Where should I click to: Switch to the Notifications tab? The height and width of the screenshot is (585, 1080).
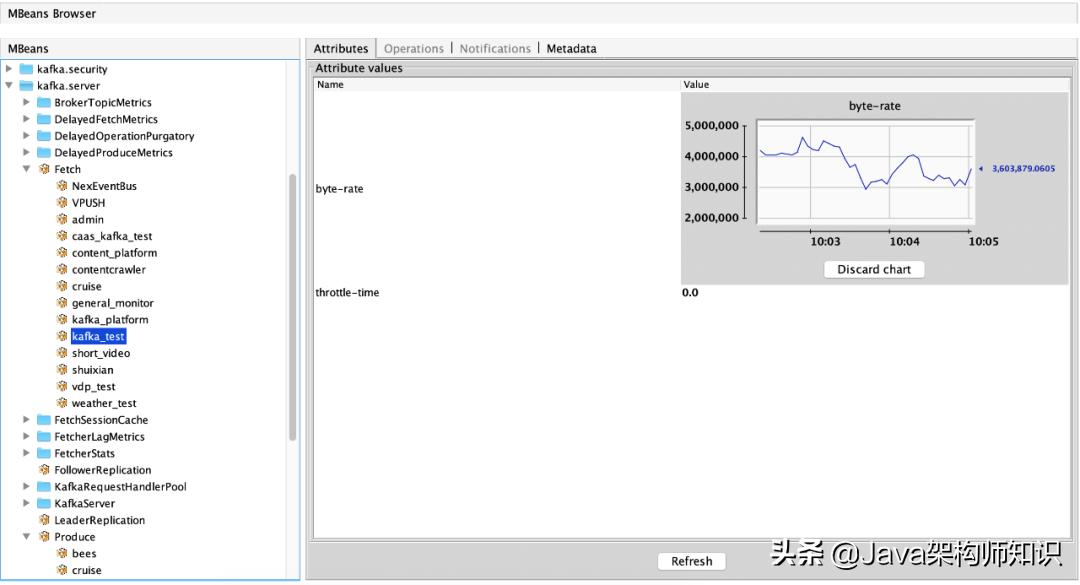[x=495, y=48]
